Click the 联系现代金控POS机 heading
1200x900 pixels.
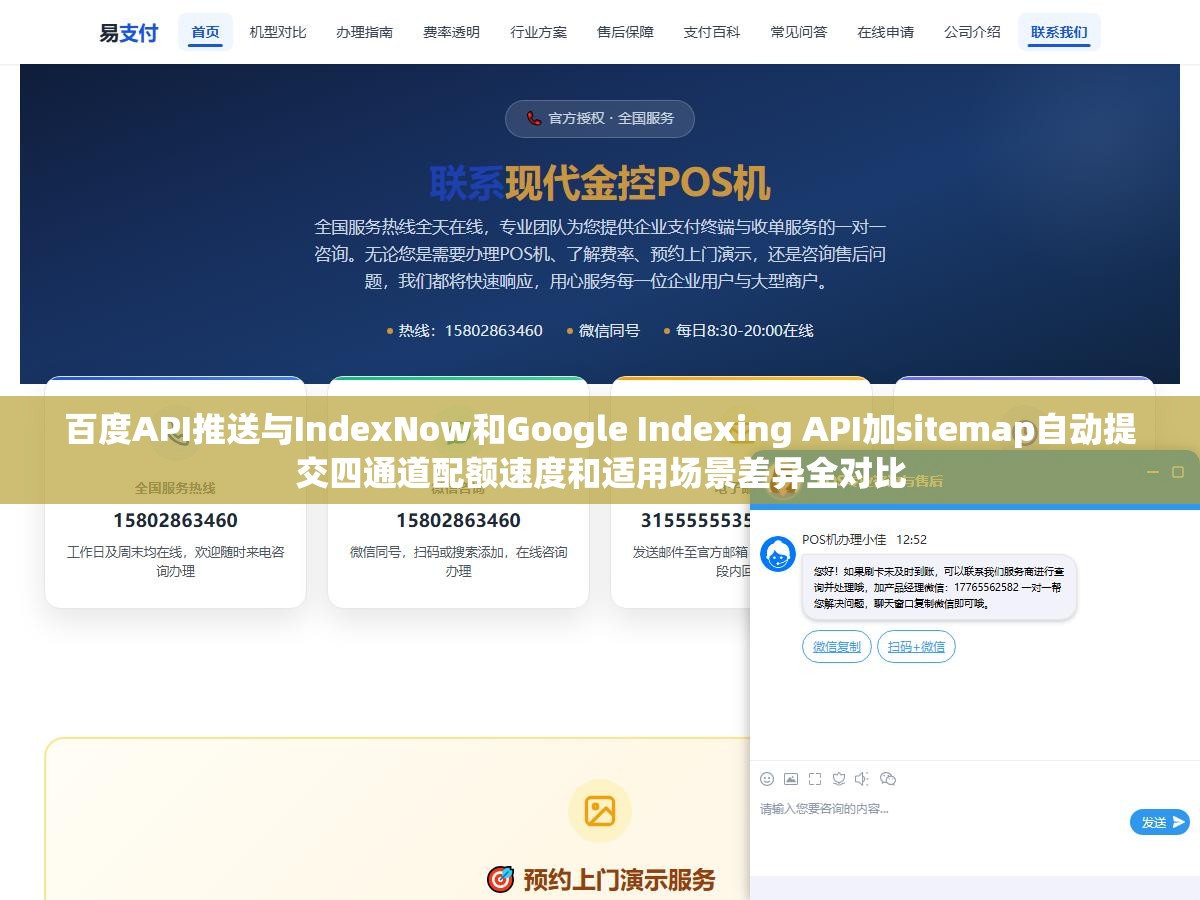point(600,183)
